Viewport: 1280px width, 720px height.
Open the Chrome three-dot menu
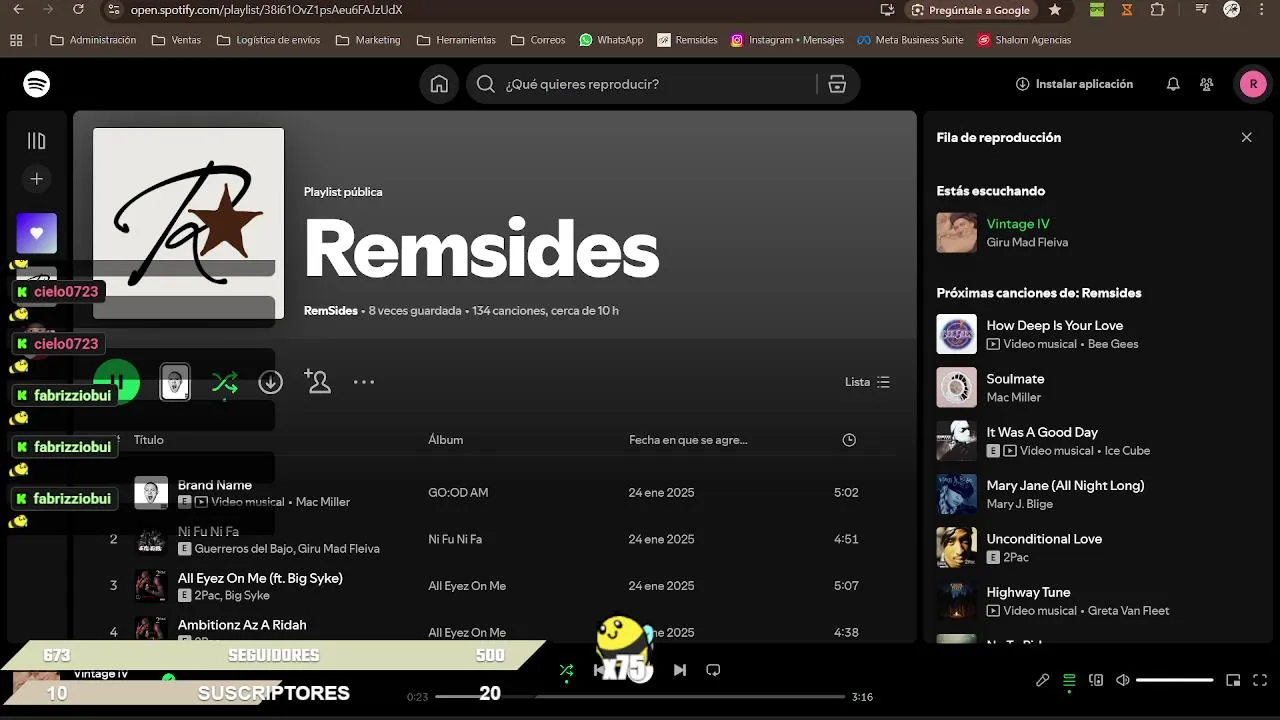click(1262, 10)
